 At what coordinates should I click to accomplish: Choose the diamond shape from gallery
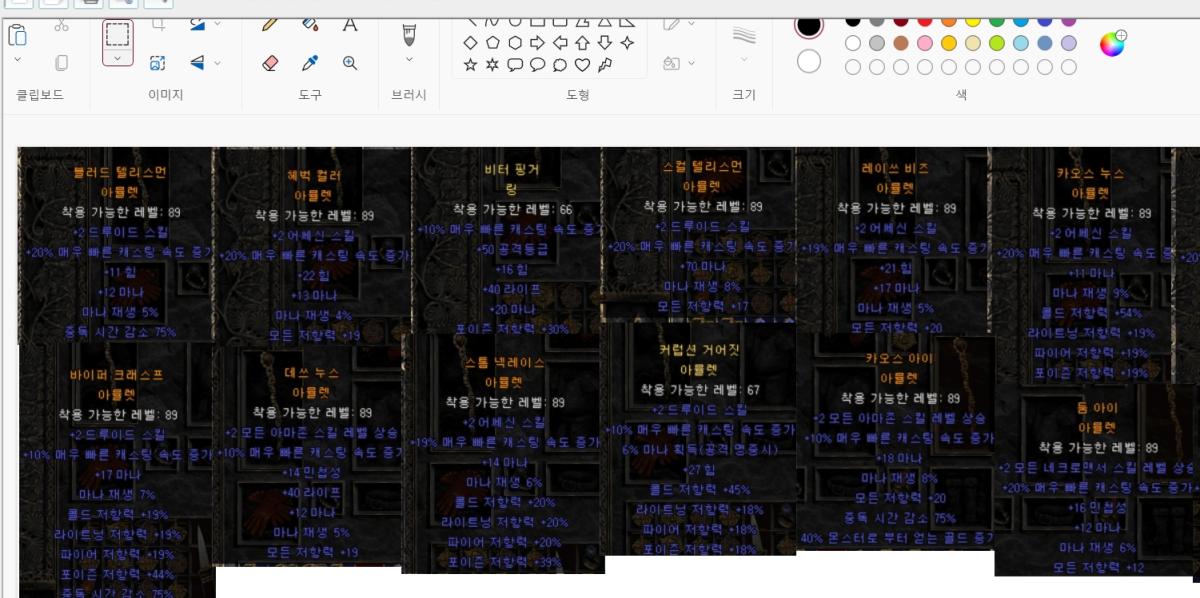(470, 43)
